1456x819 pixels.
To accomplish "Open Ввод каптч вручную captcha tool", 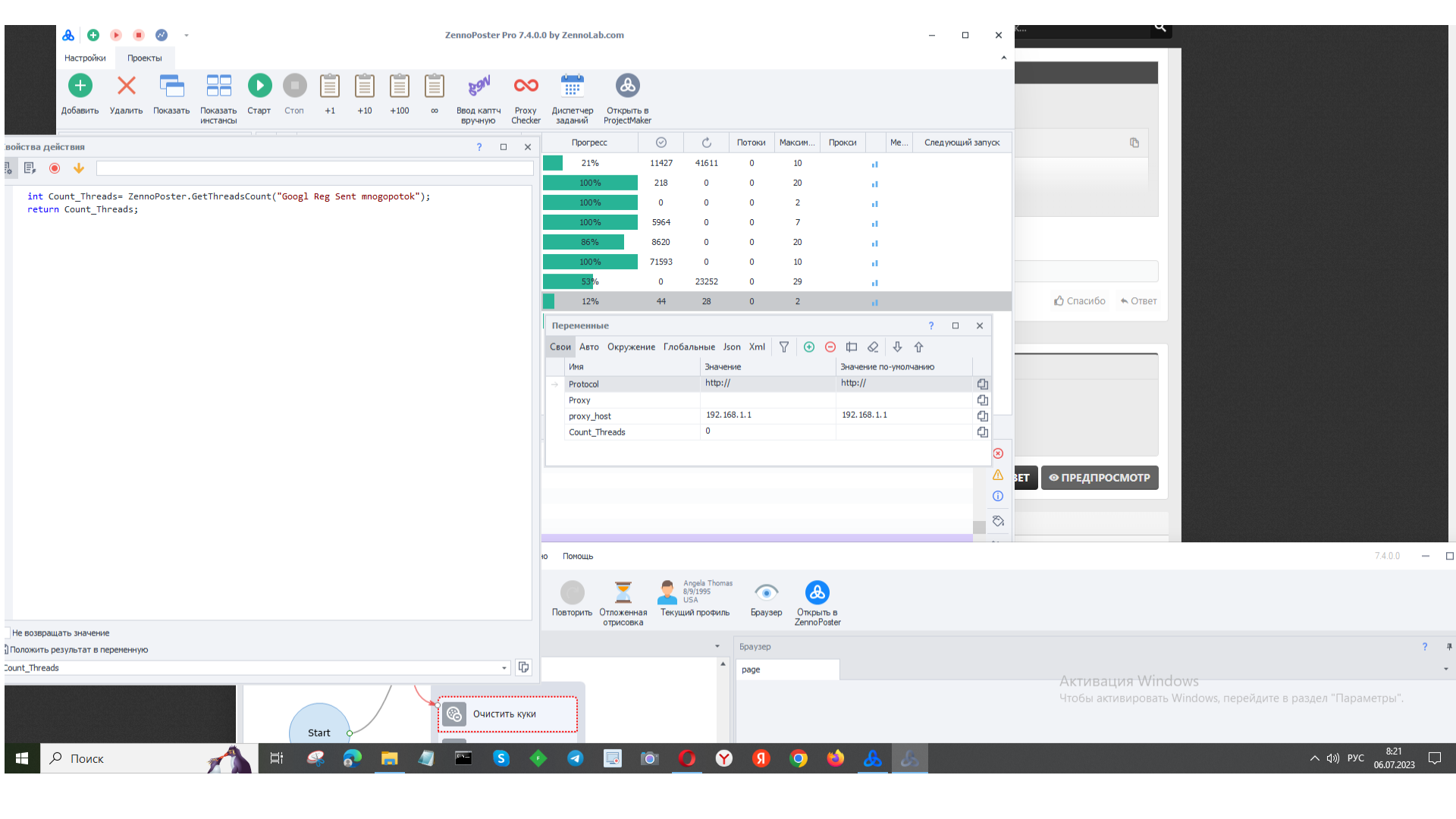I will (479, 86).
